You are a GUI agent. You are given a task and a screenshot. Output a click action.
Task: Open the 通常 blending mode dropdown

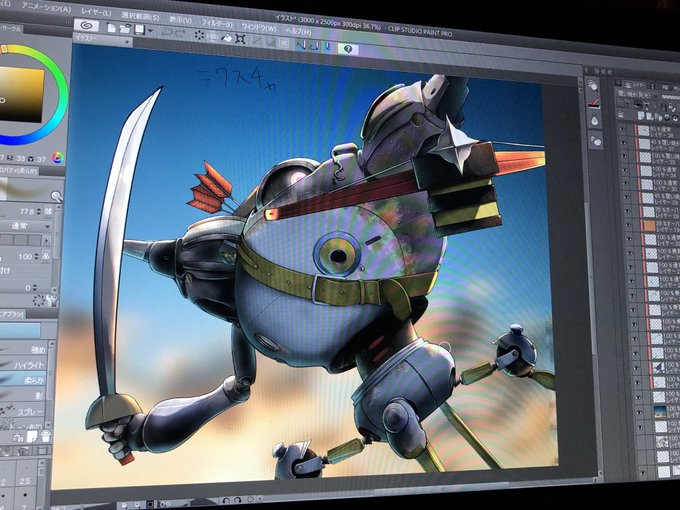(25, 226)
